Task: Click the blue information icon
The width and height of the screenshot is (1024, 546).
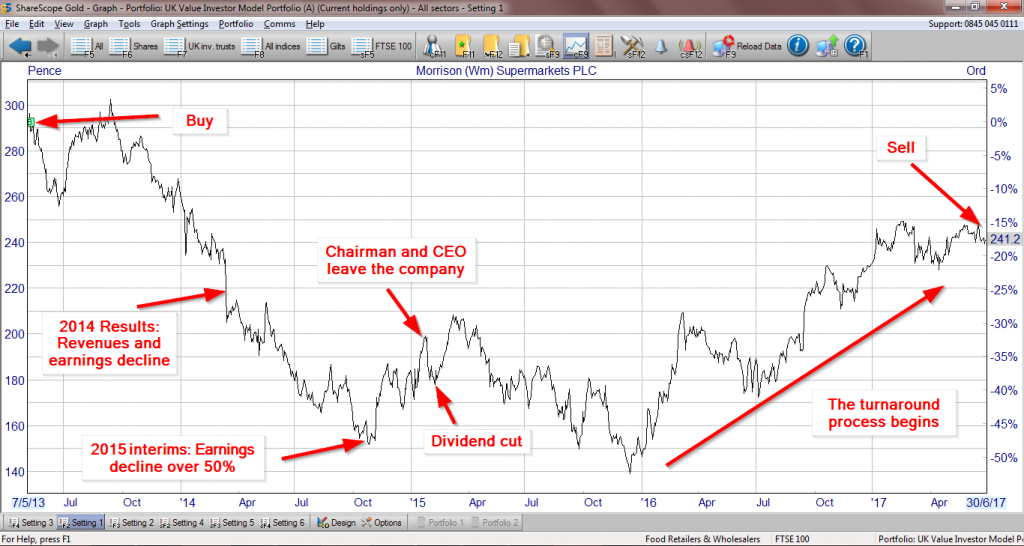Action: [x=798, y=46]
